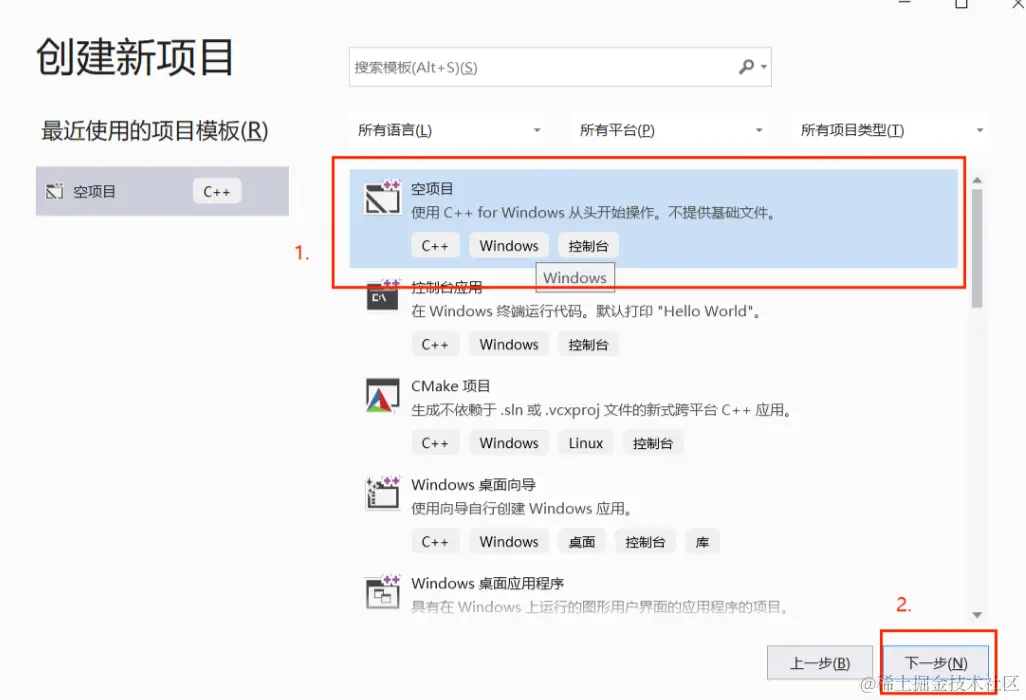Click the template list scrollbar thumb
This screenshot has width=1026, height=700.
tap(977, 249)
